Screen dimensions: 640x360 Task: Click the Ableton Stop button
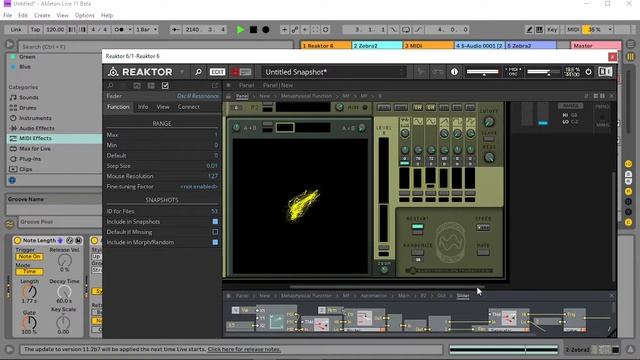point(253,30)
